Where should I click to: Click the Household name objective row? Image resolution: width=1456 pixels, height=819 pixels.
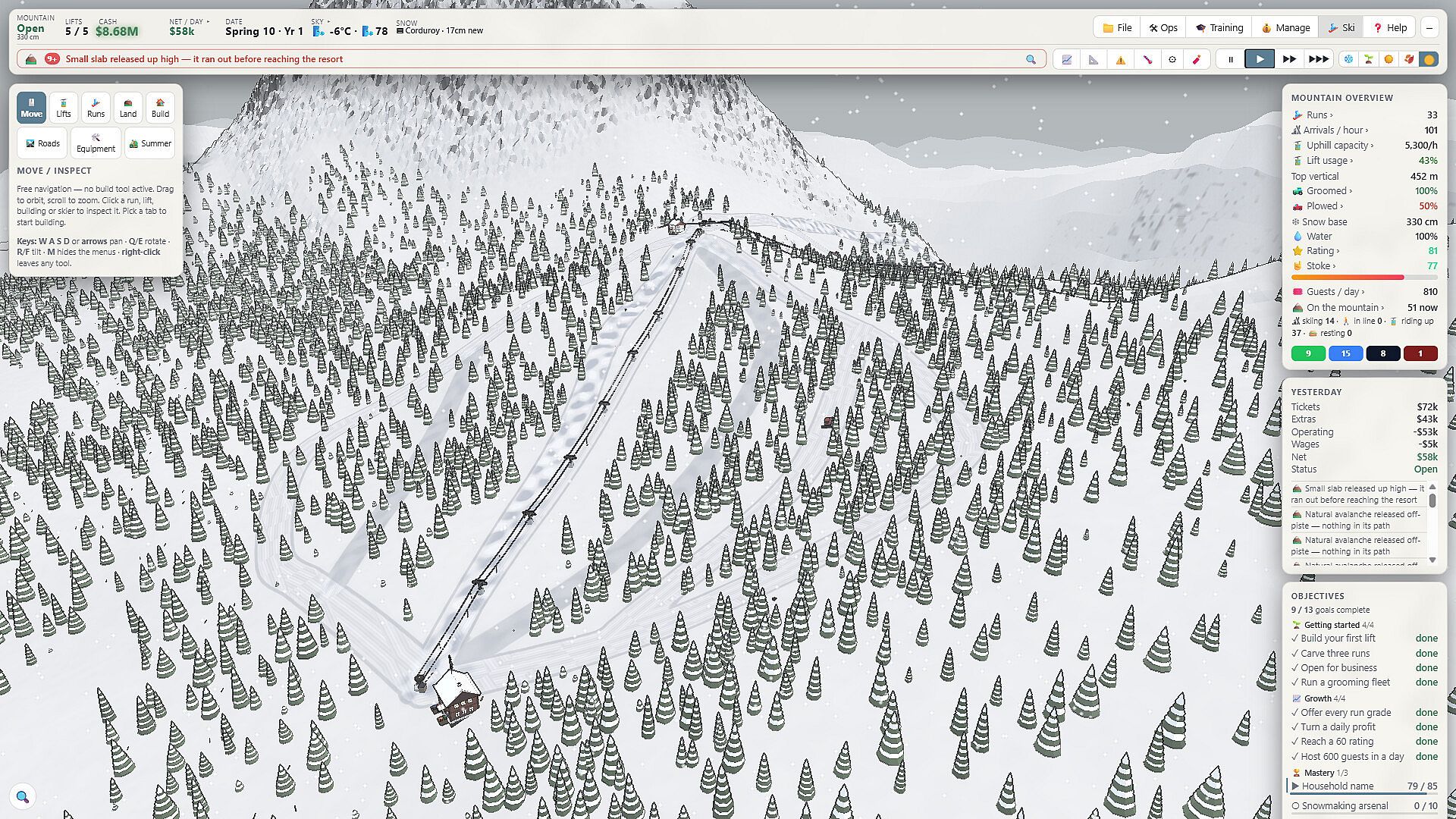click(x=1364, y=786)
